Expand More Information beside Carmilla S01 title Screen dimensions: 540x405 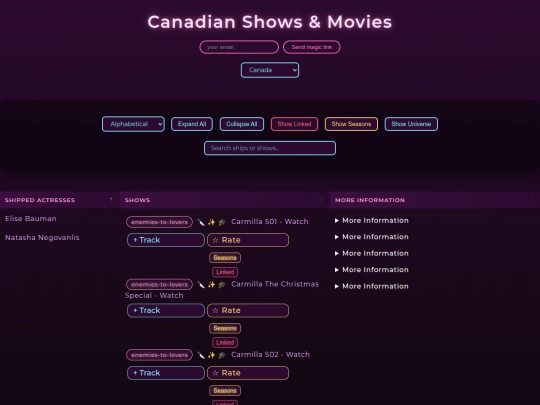point(372,220)
